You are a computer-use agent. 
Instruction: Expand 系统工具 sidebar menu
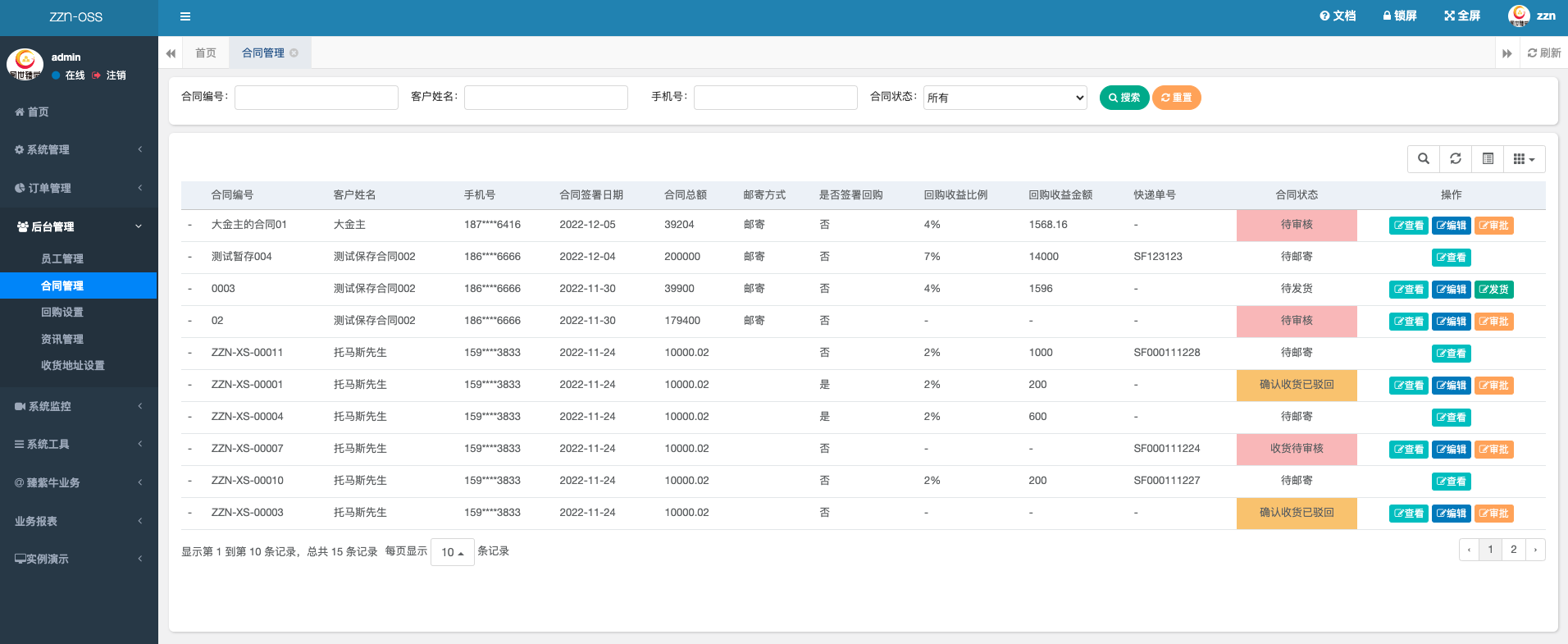click(x=79, y=444)
